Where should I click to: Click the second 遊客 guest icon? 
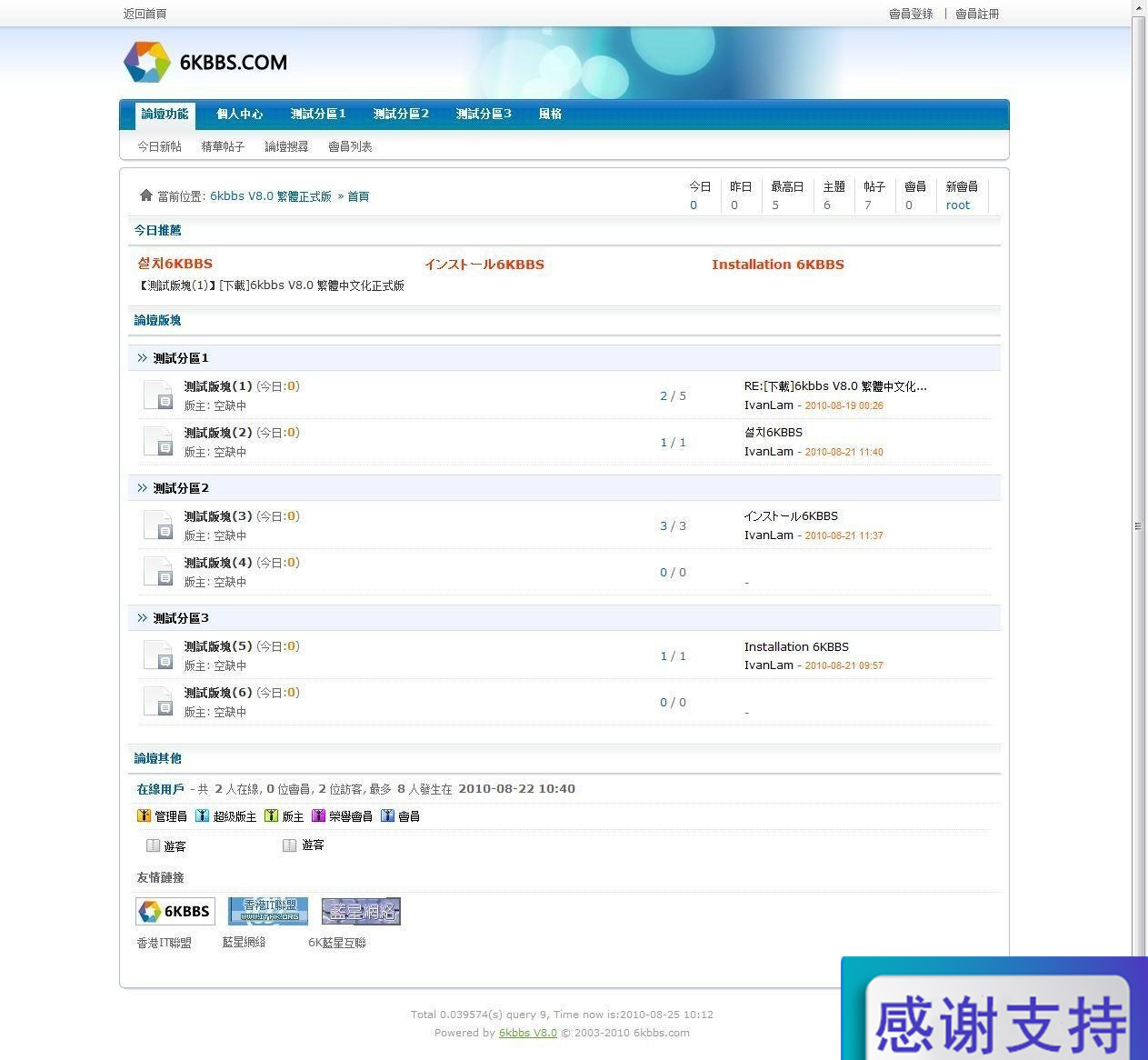289,845
